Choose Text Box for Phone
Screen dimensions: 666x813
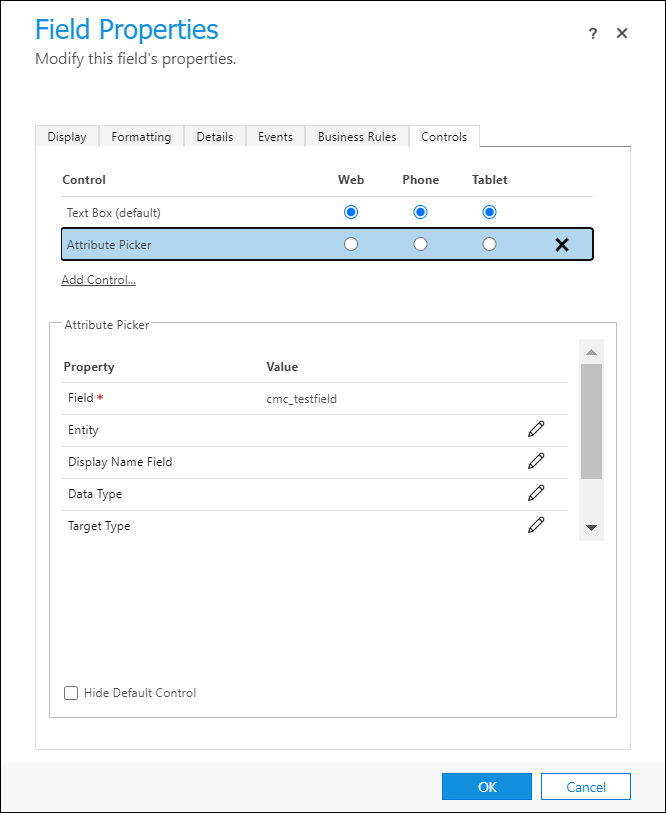point(420,212)
